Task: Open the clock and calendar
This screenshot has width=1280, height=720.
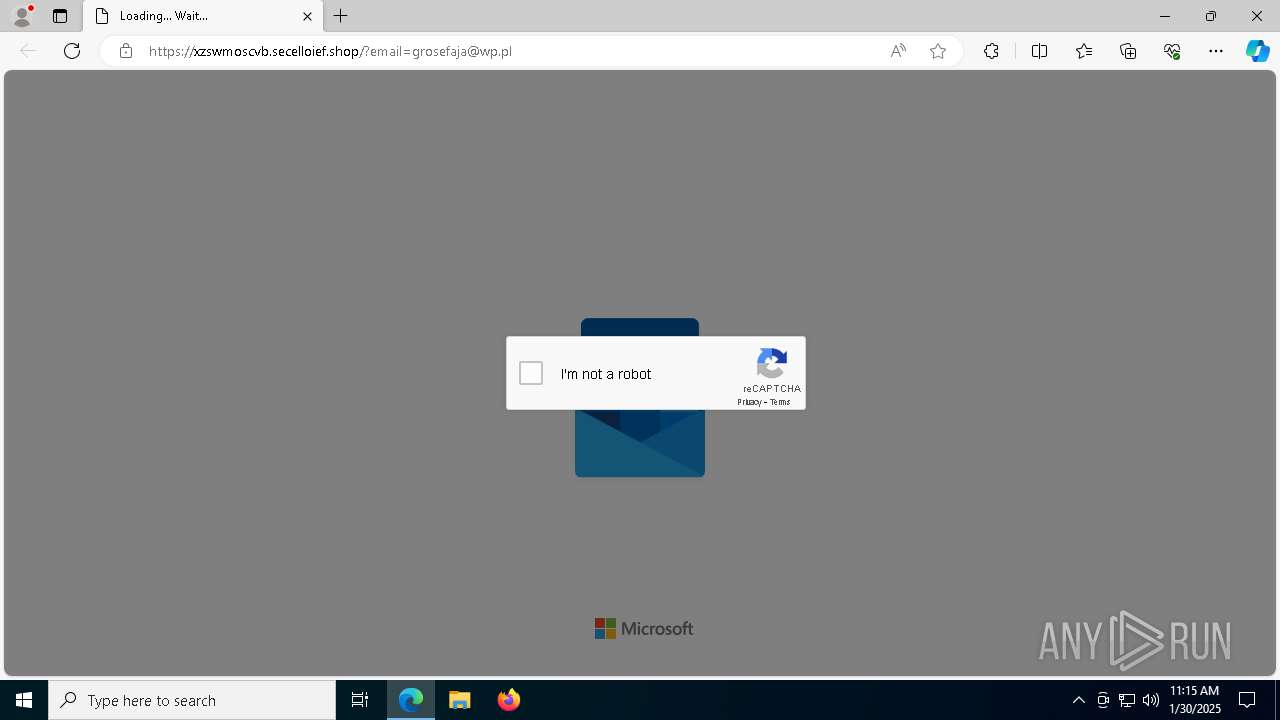Action: point(1195,700)
